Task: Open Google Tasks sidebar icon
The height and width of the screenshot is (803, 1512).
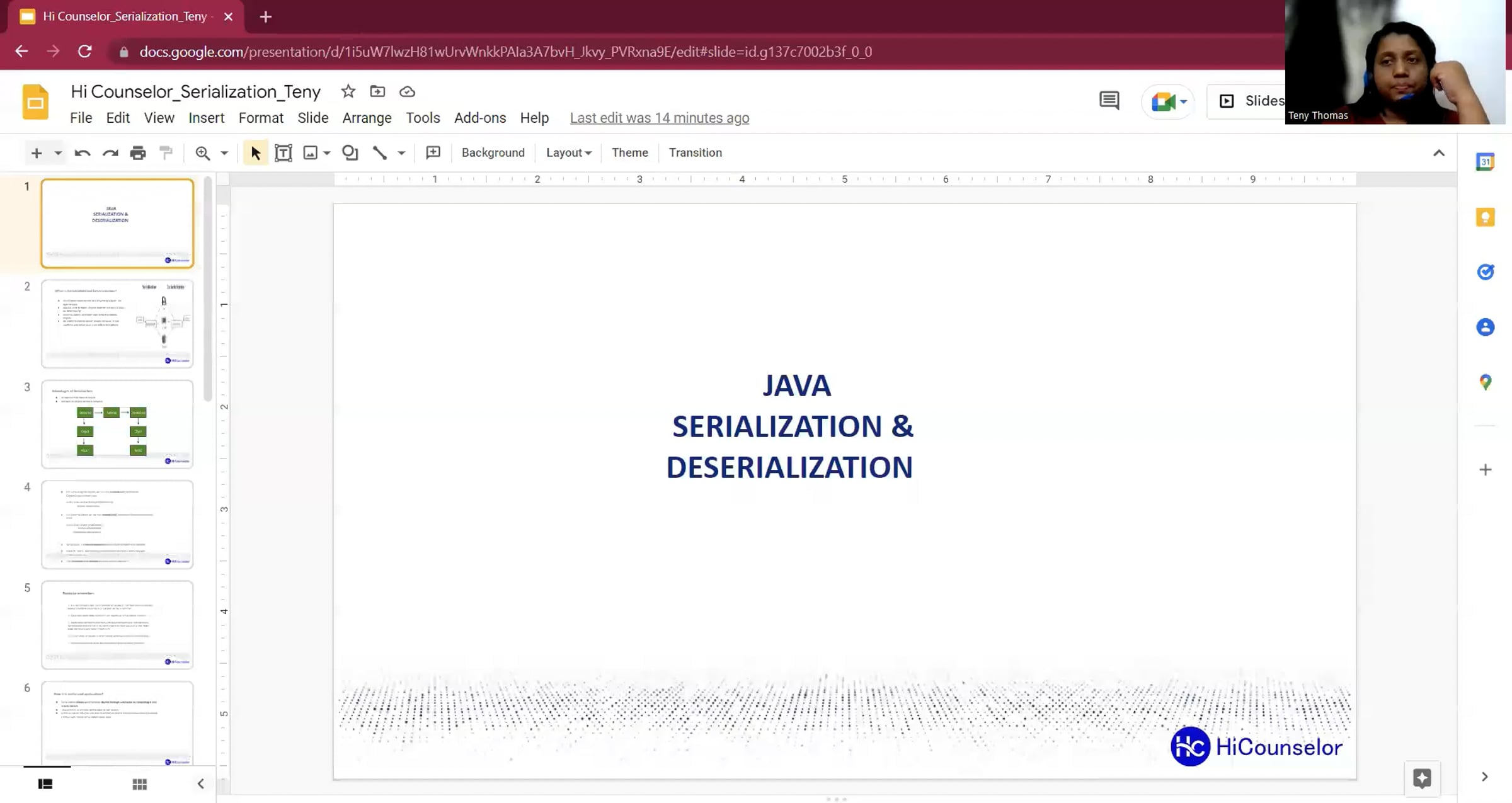Action: click(1485, 272)
